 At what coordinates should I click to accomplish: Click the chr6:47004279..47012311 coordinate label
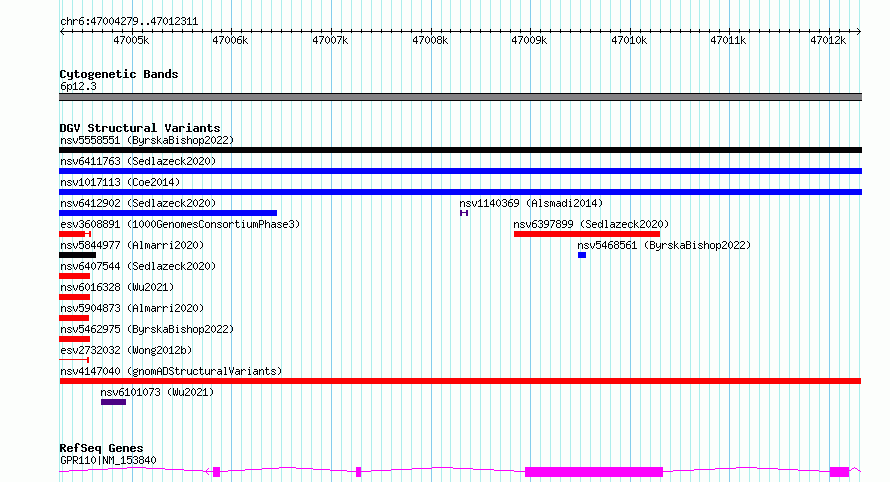pyautogui.click(x=129, y=22)
